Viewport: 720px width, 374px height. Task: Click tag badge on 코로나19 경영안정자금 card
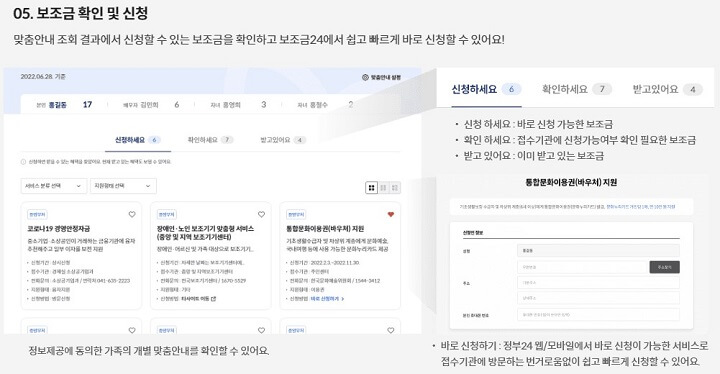(x=37, y=215)
